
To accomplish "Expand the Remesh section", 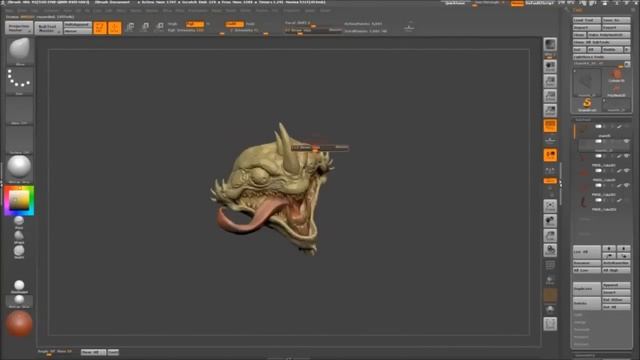I will pos(581,329).
